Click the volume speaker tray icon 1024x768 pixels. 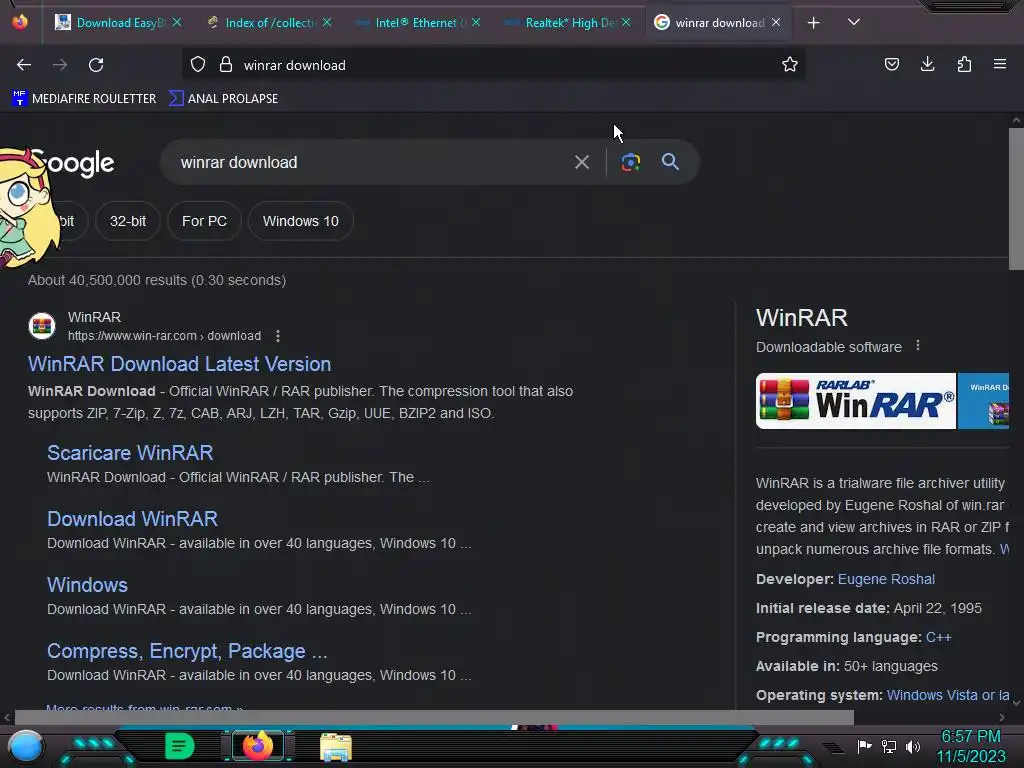[913, 746]
